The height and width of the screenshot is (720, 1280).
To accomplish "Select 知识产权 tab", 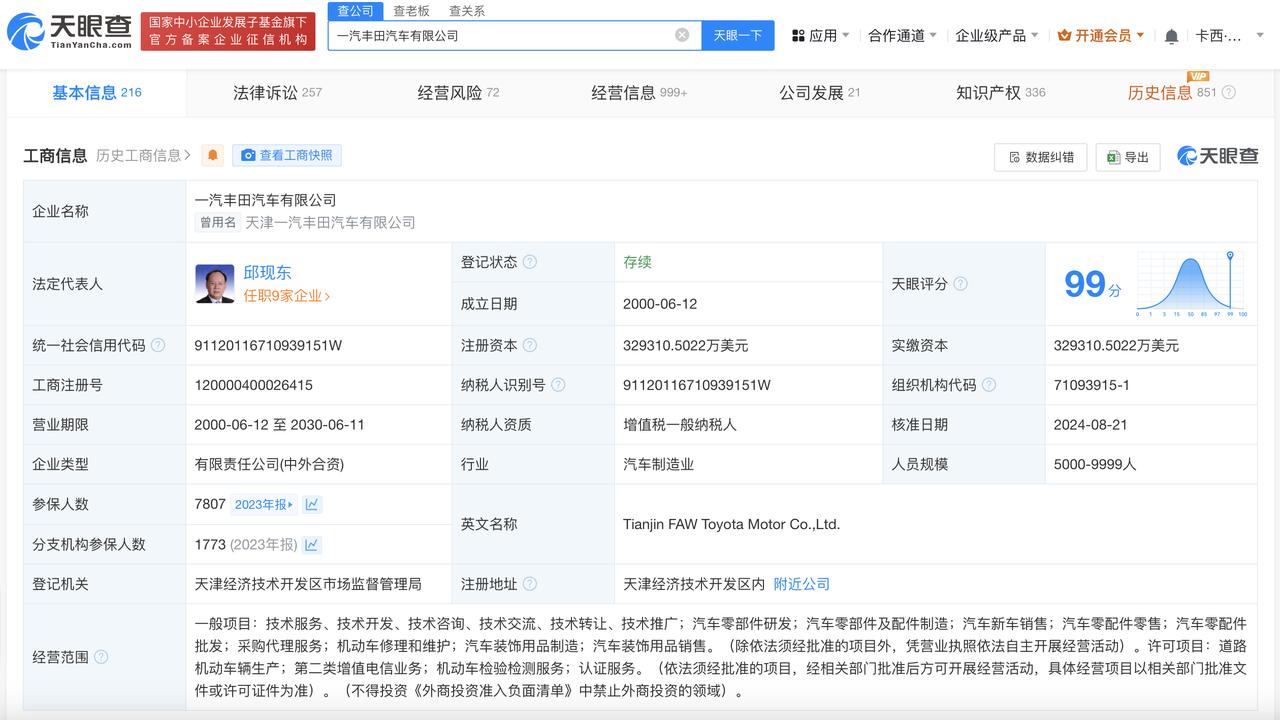I will point(1000,92).
